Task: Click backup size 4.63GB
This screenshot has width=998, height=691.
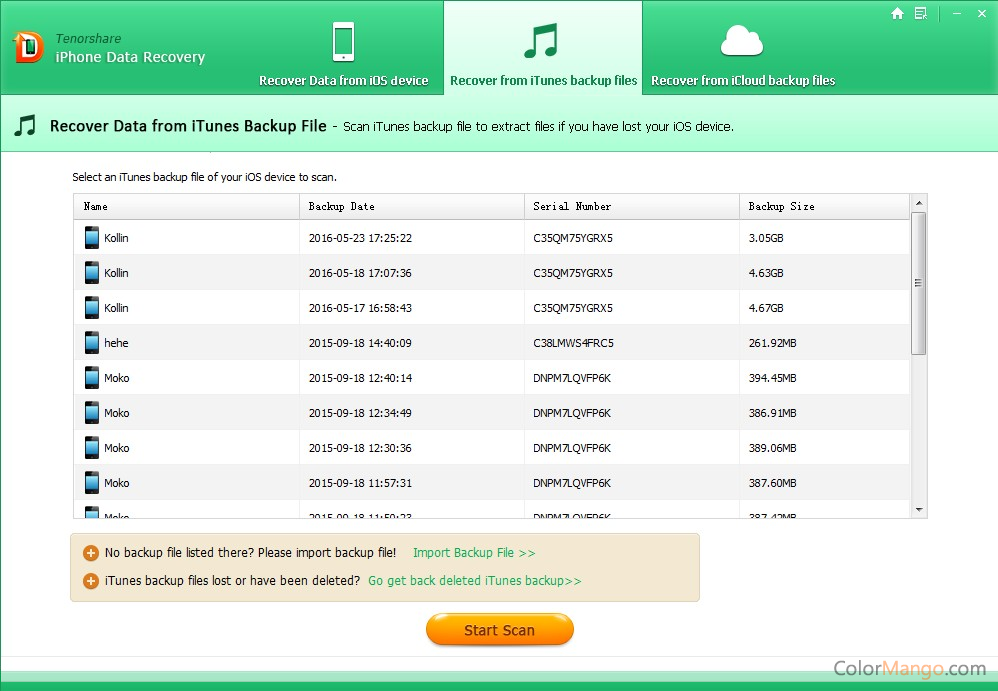Action: tap(766, 273)
